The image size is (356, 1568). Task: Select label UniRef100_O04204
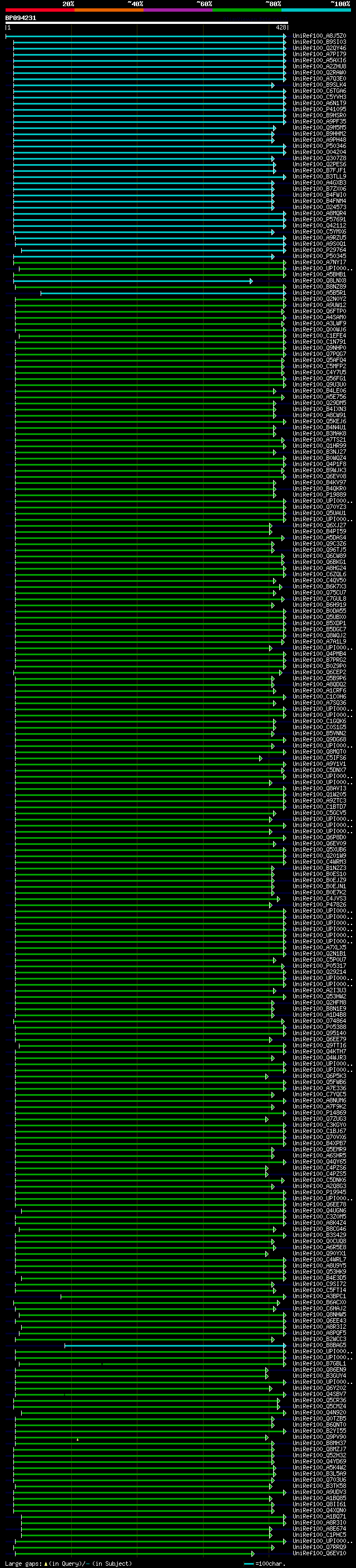319,152
